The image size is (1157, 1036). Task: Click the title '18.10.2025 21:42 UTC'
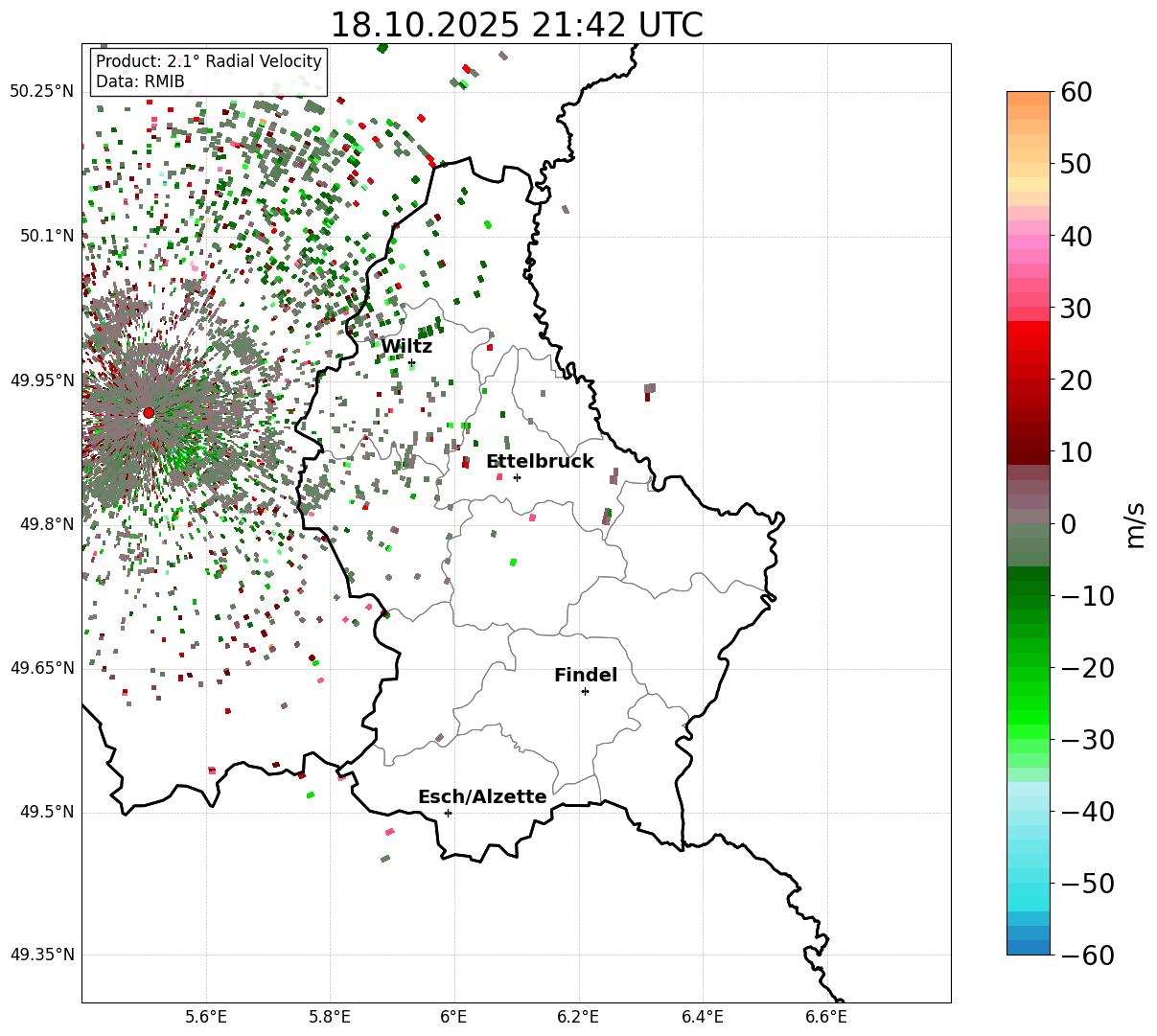tap(516, 25)
